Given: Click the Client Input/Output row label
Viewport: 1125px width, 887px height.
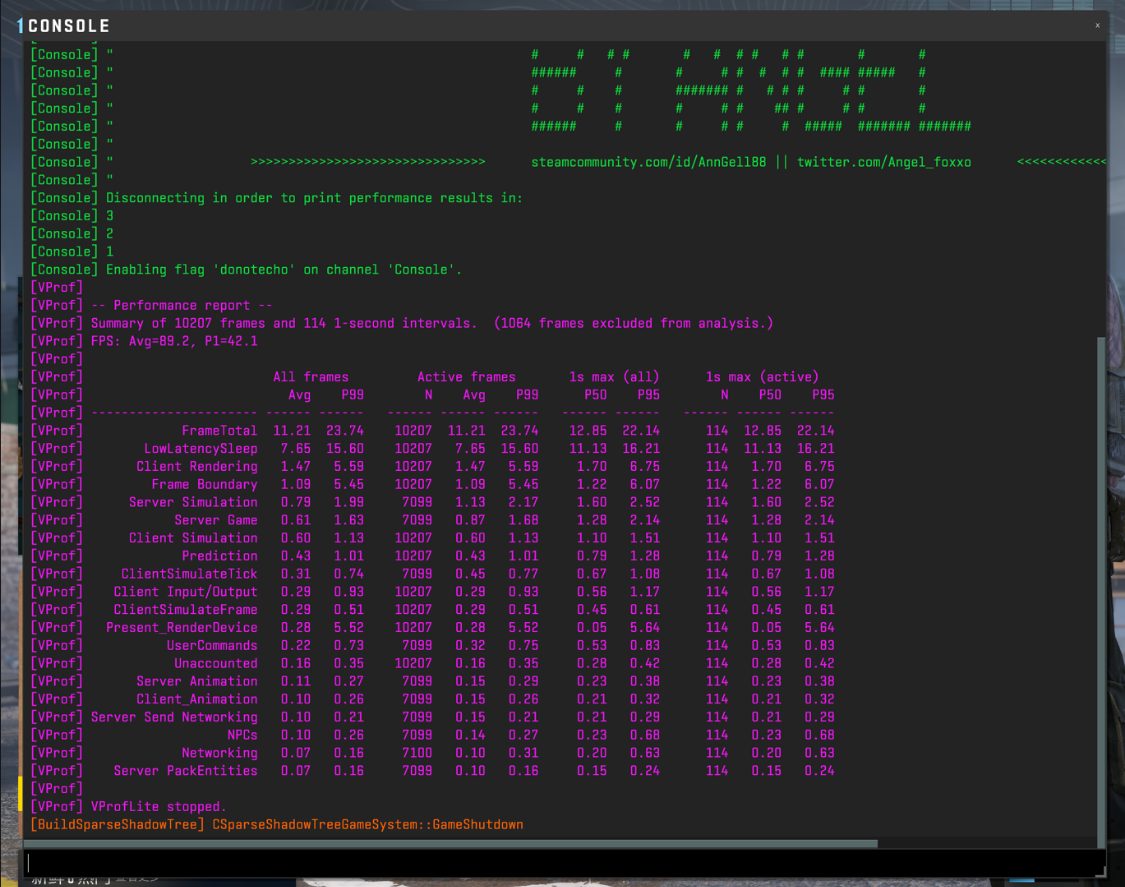Looking at the screenshot, I should [x=185, y=592].
